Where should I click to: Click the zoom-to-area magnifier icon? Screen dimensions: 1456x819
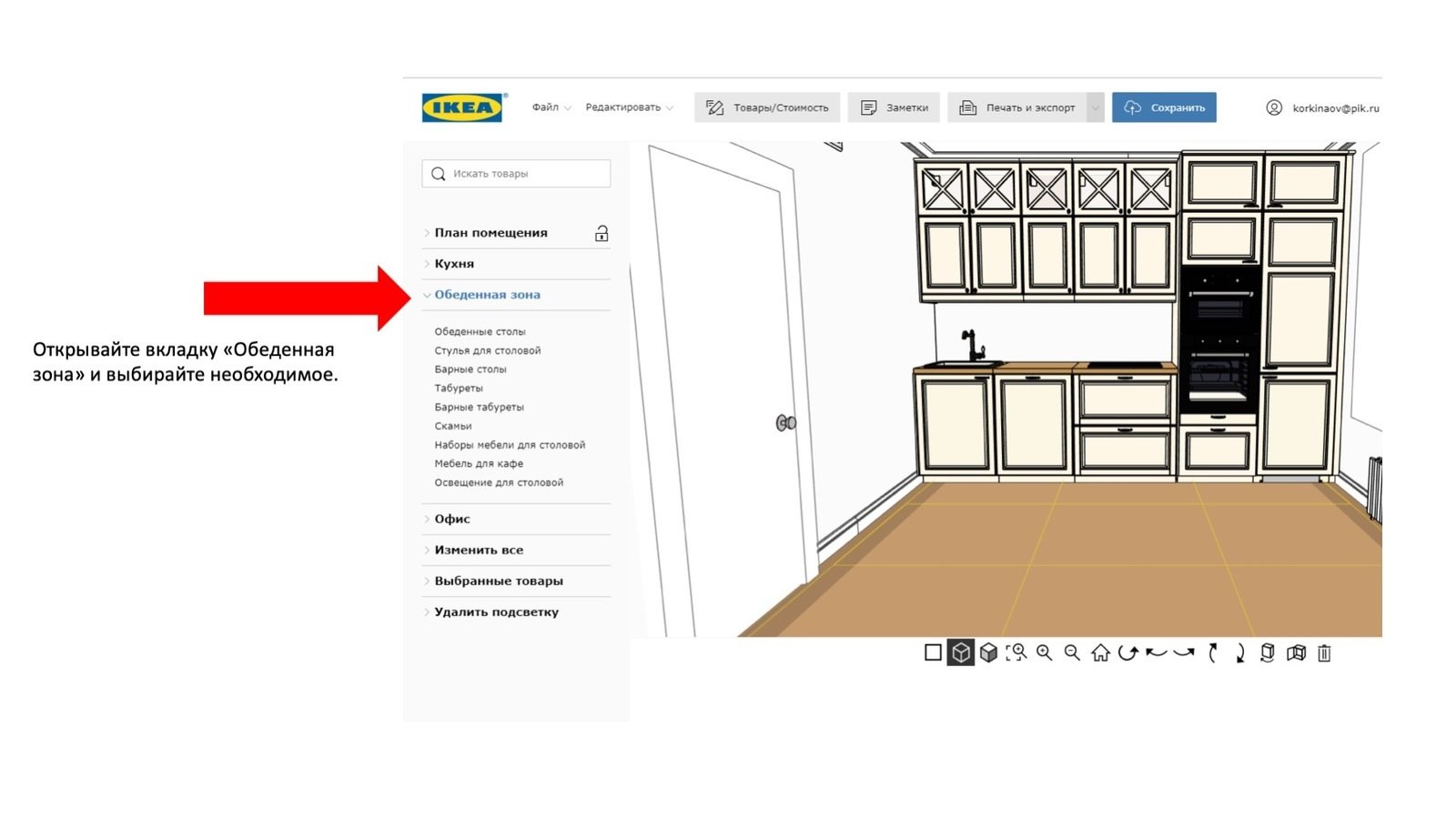pos(1016,652)
